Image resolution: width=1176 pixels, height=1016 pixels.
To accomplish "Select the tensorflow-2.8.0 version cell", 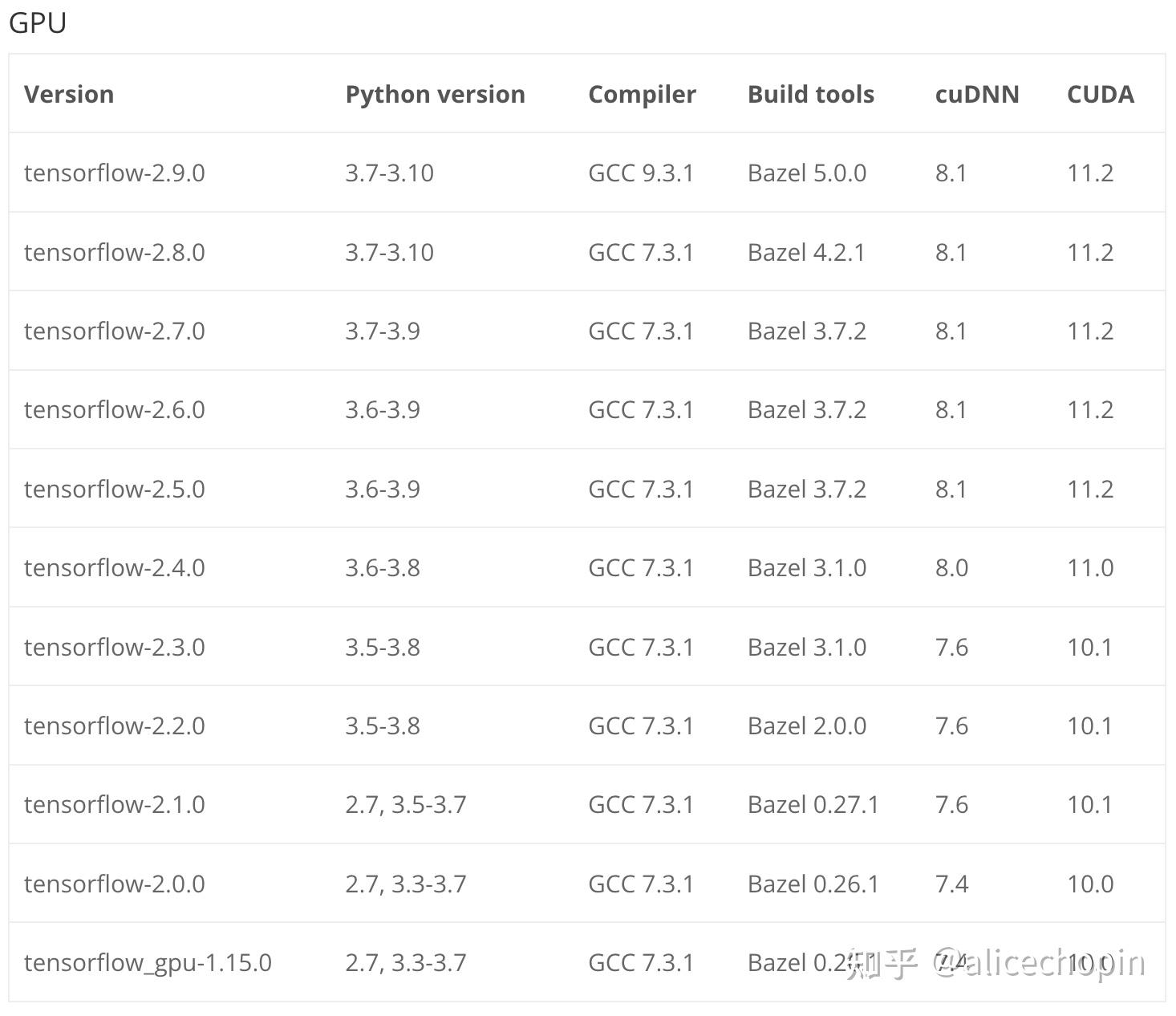I will point(115,252).
